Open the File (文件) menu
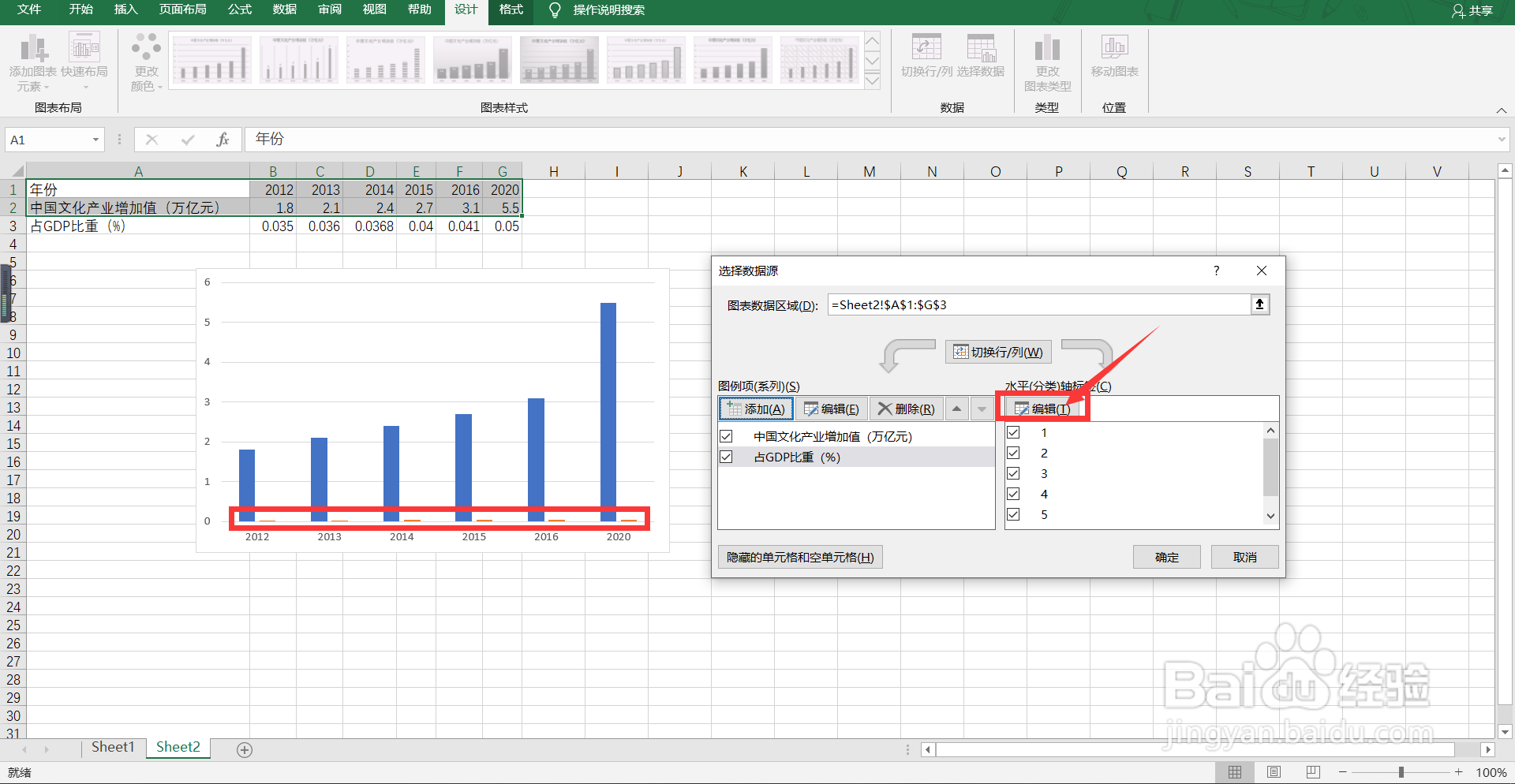Viewport: 1515px width, 784px height. (29, 10)
